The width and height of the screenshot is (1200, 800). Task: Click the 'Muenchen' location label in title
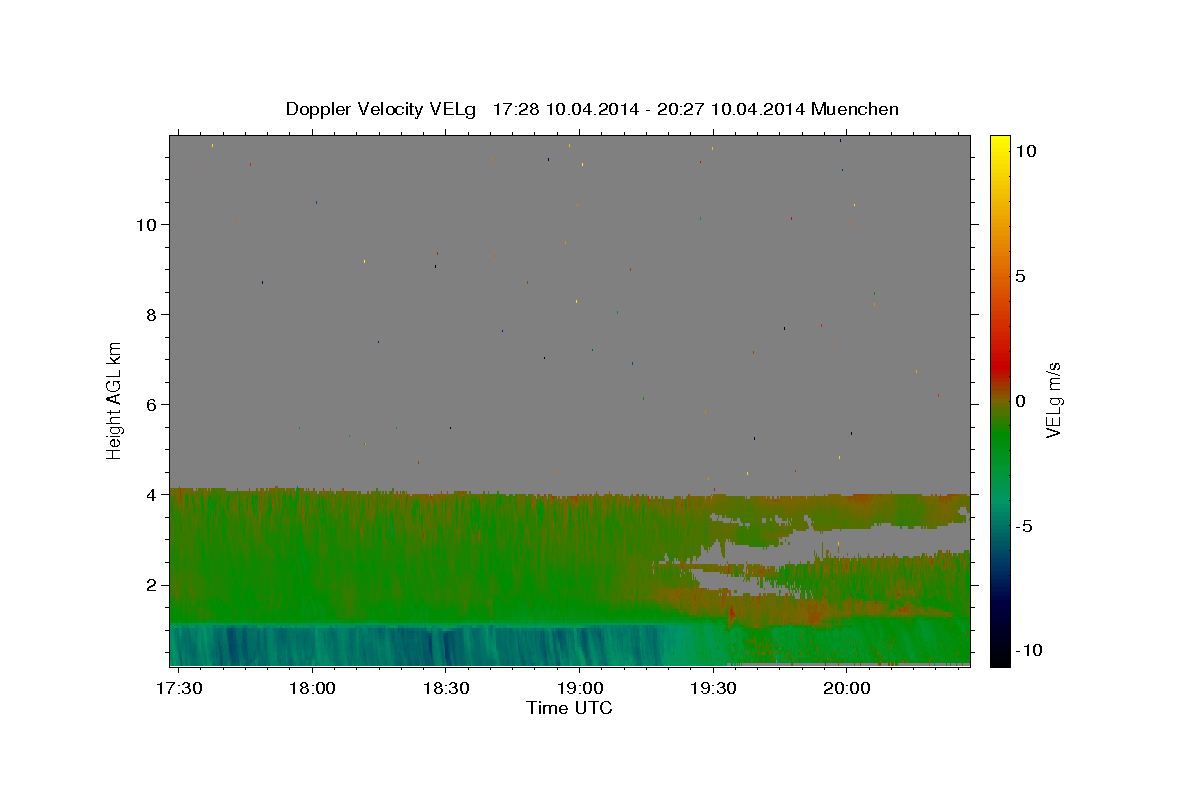(855, 109)
